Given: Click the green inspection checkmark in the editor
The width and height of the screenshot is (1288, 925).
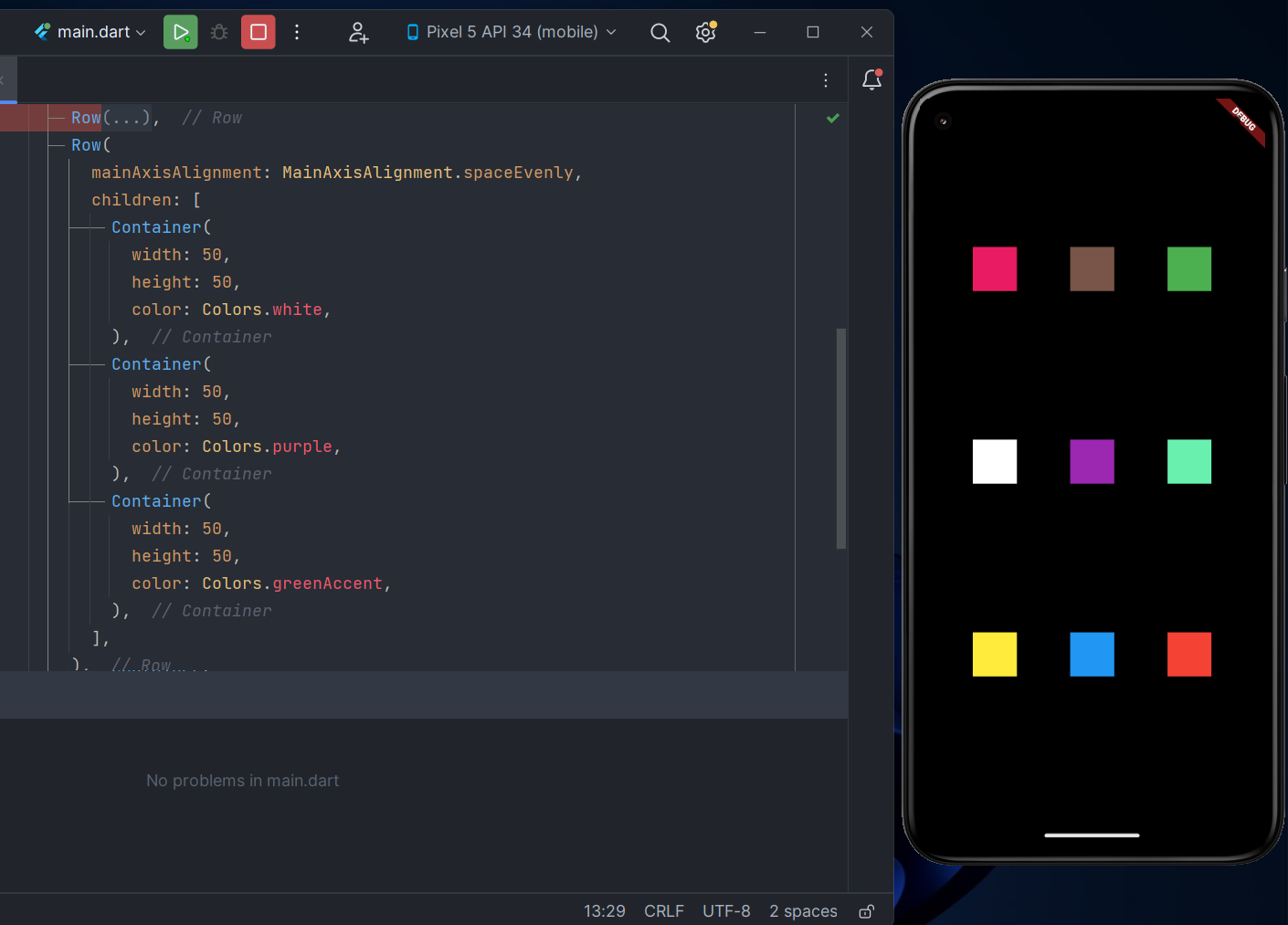Looking at the screenshot, I should point(833,118).
